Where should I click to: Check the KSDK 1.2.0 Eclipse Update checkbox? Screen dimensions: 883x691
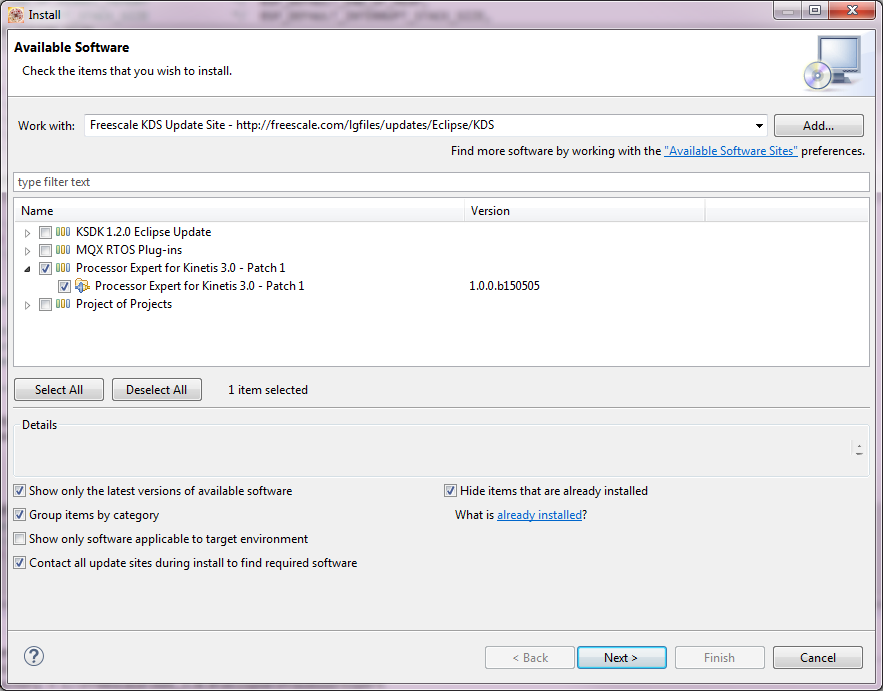(x=46, y=233)
